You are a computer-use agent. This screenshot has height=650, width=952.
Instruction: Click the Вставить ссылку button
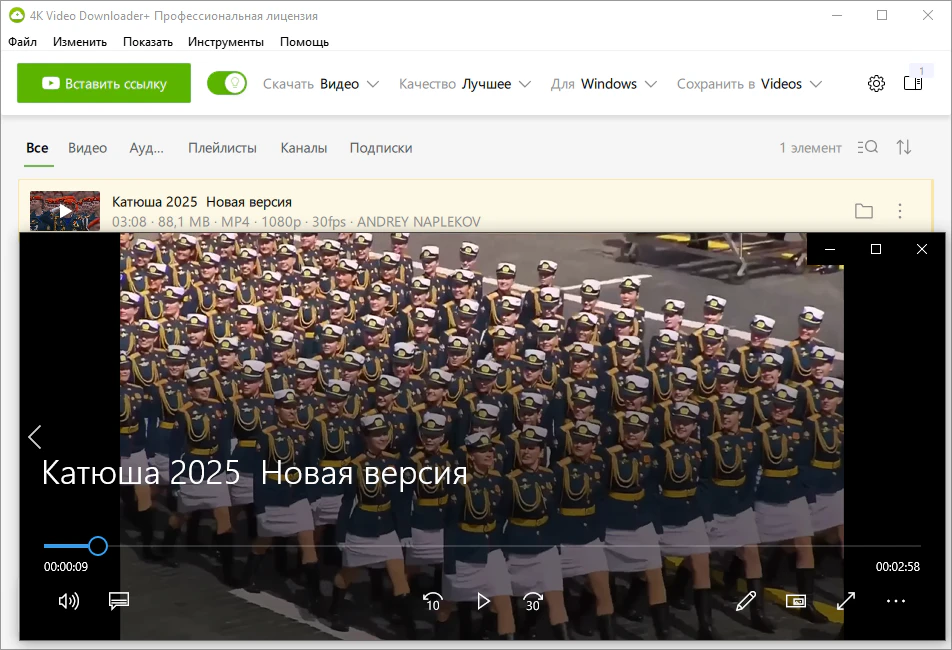click(104, 83)
